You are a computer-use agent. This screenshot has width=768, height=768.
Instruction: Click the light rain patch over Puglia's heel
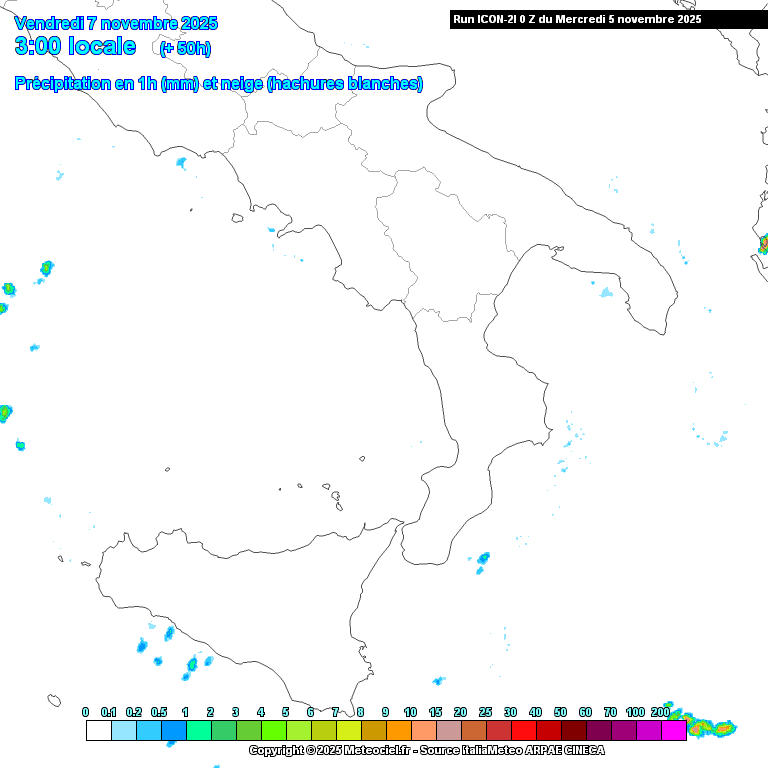606,293
